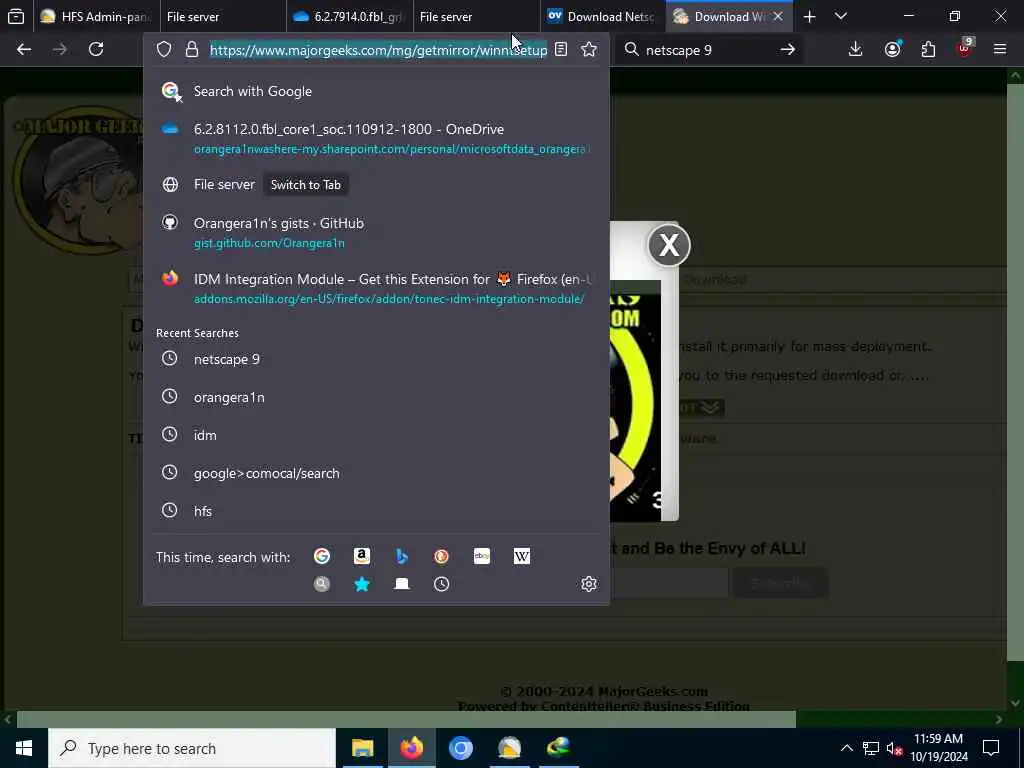Toggle Reader View icon in address bar
The image size is (1024, 768).
click(561, 50)
